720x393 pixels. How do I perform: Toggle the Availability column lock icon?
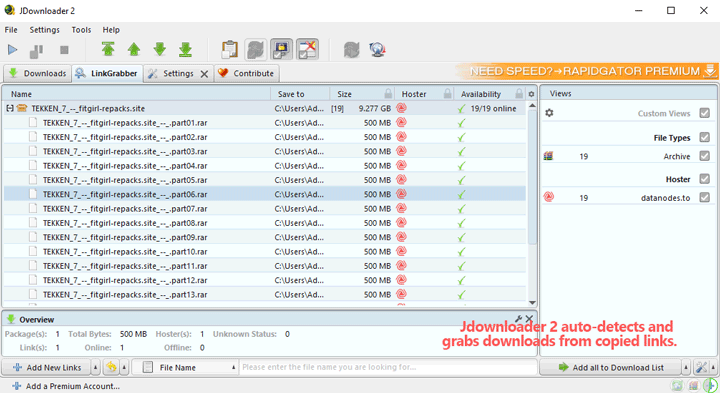coord(519,94)
